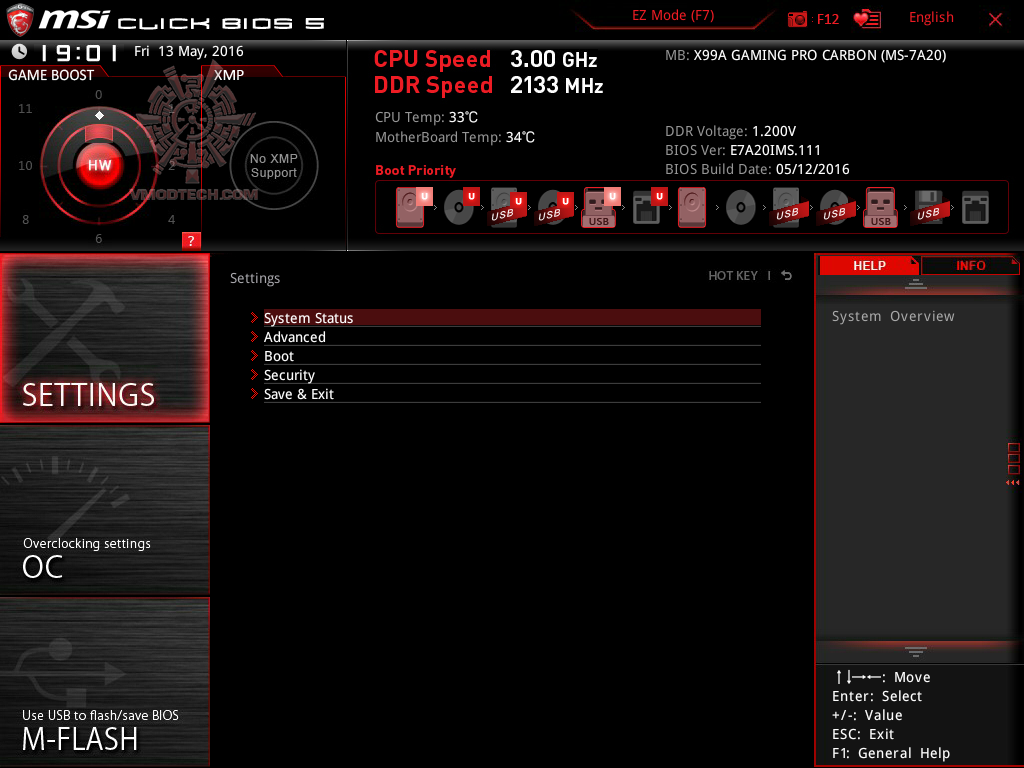Open the Boot settings entry
1024x768 pixels.
[x=512, y=356]
